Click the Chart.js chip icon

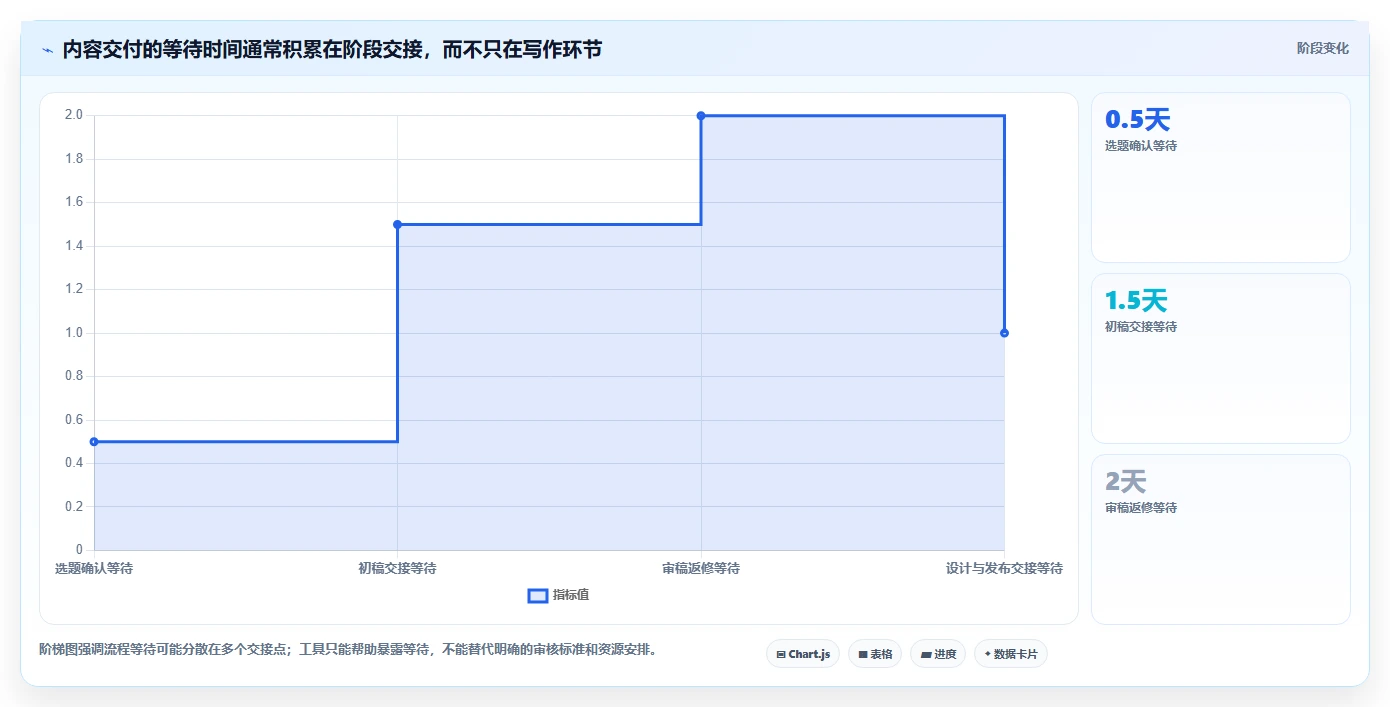pos(781,655)
